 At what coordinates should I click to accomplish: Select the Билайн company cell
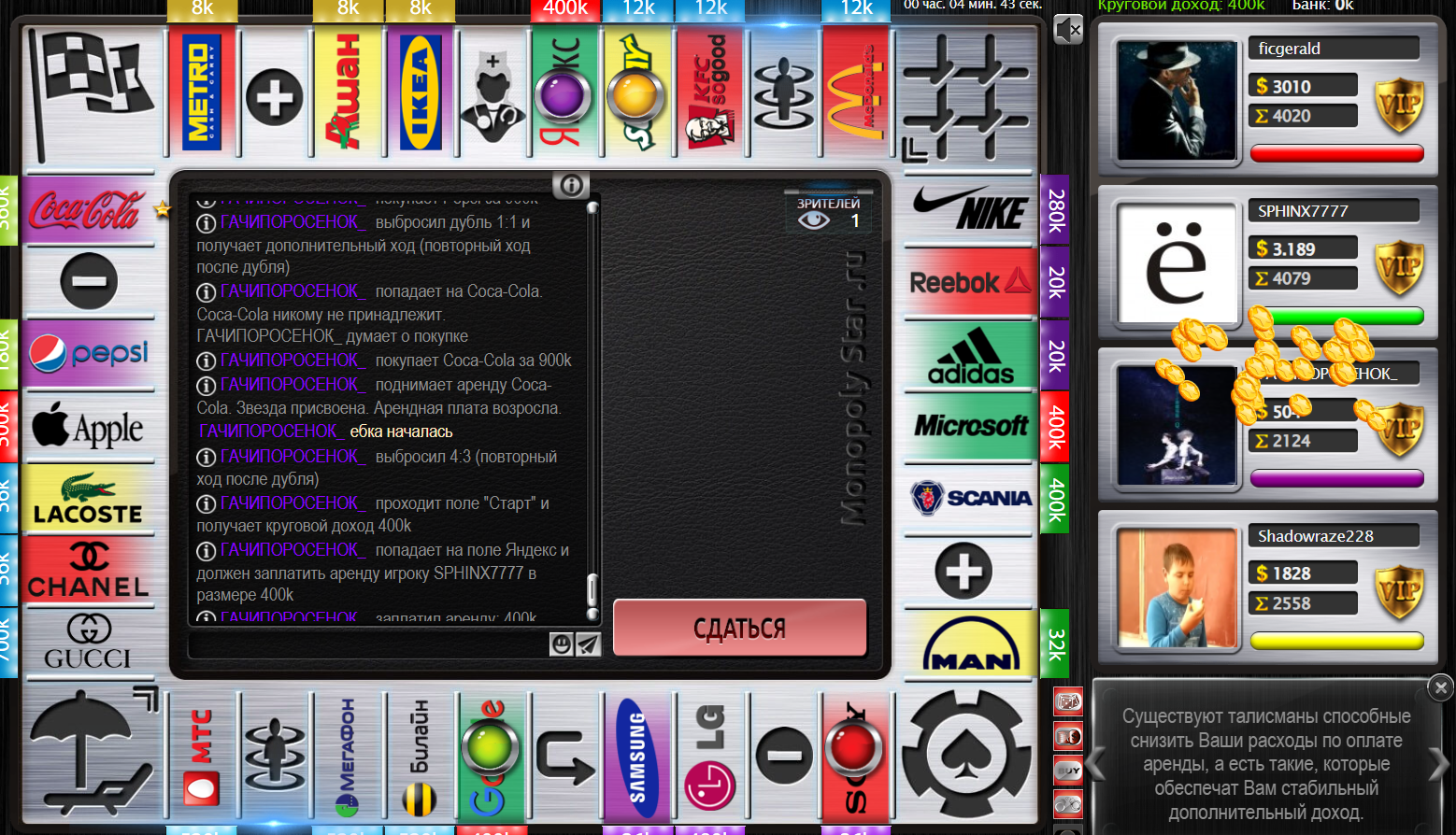coord(421,757)
